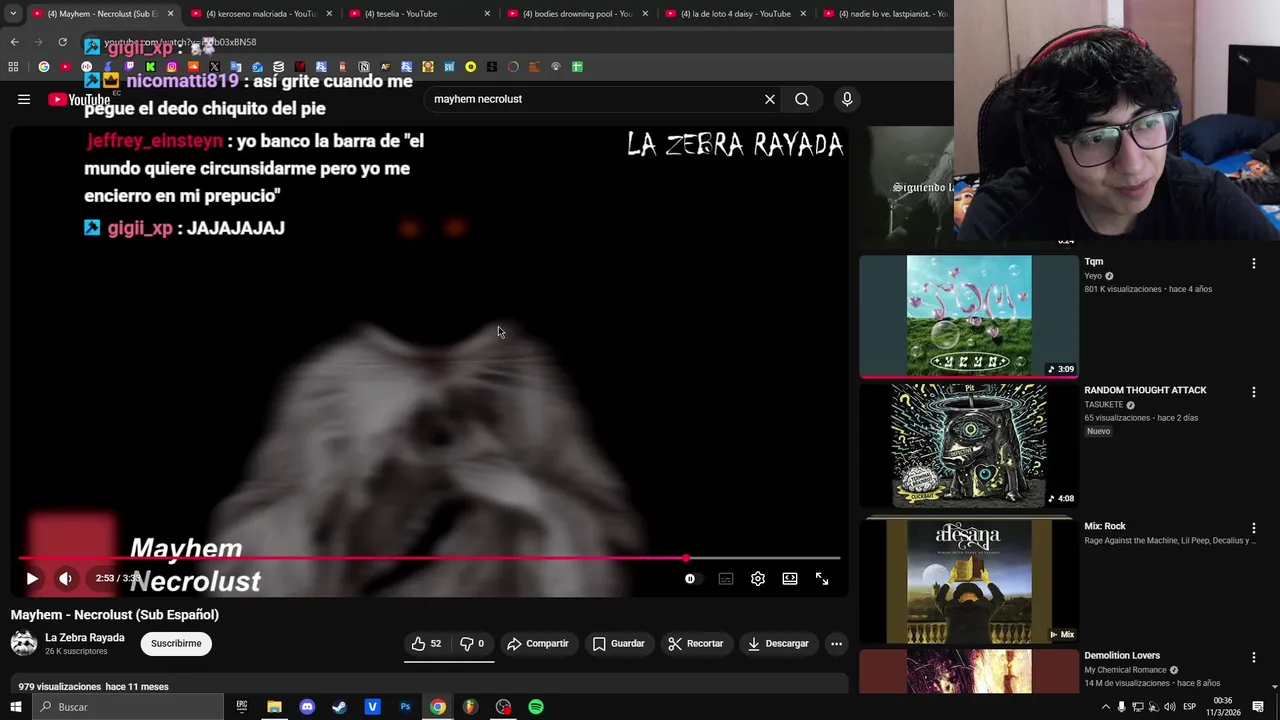Screen dimensions: 1280x720
Task: Open more actions menu below video
Action: 837,643
